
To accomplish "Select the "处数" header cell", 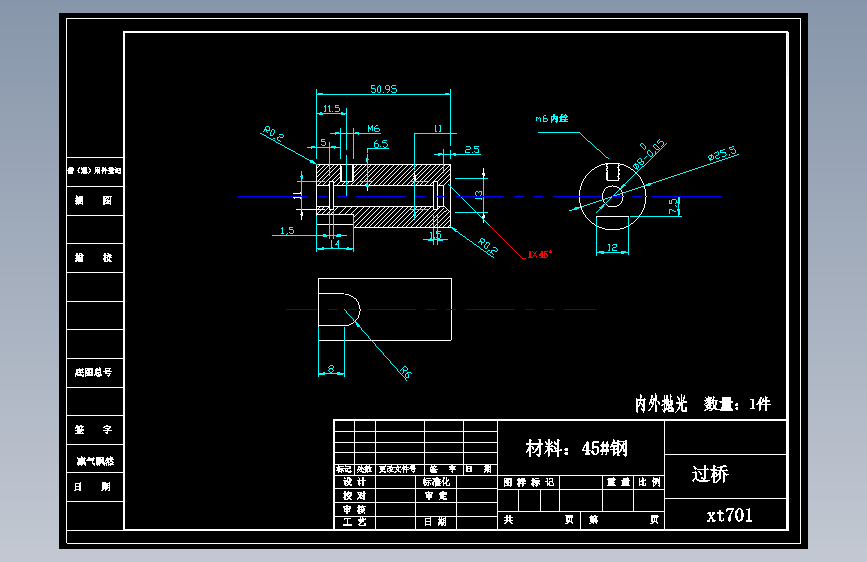I will [x=364, y=469].
